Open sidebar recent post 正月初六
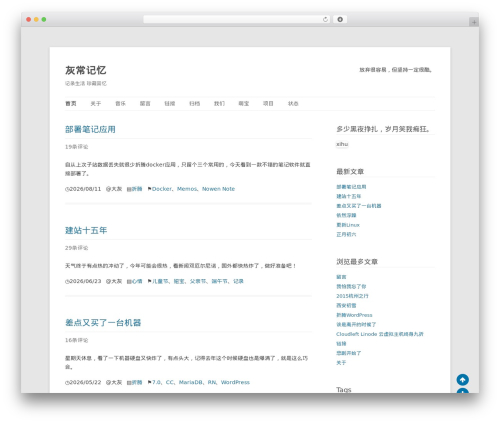The image size is (500, 423). (x=346, y=235)
